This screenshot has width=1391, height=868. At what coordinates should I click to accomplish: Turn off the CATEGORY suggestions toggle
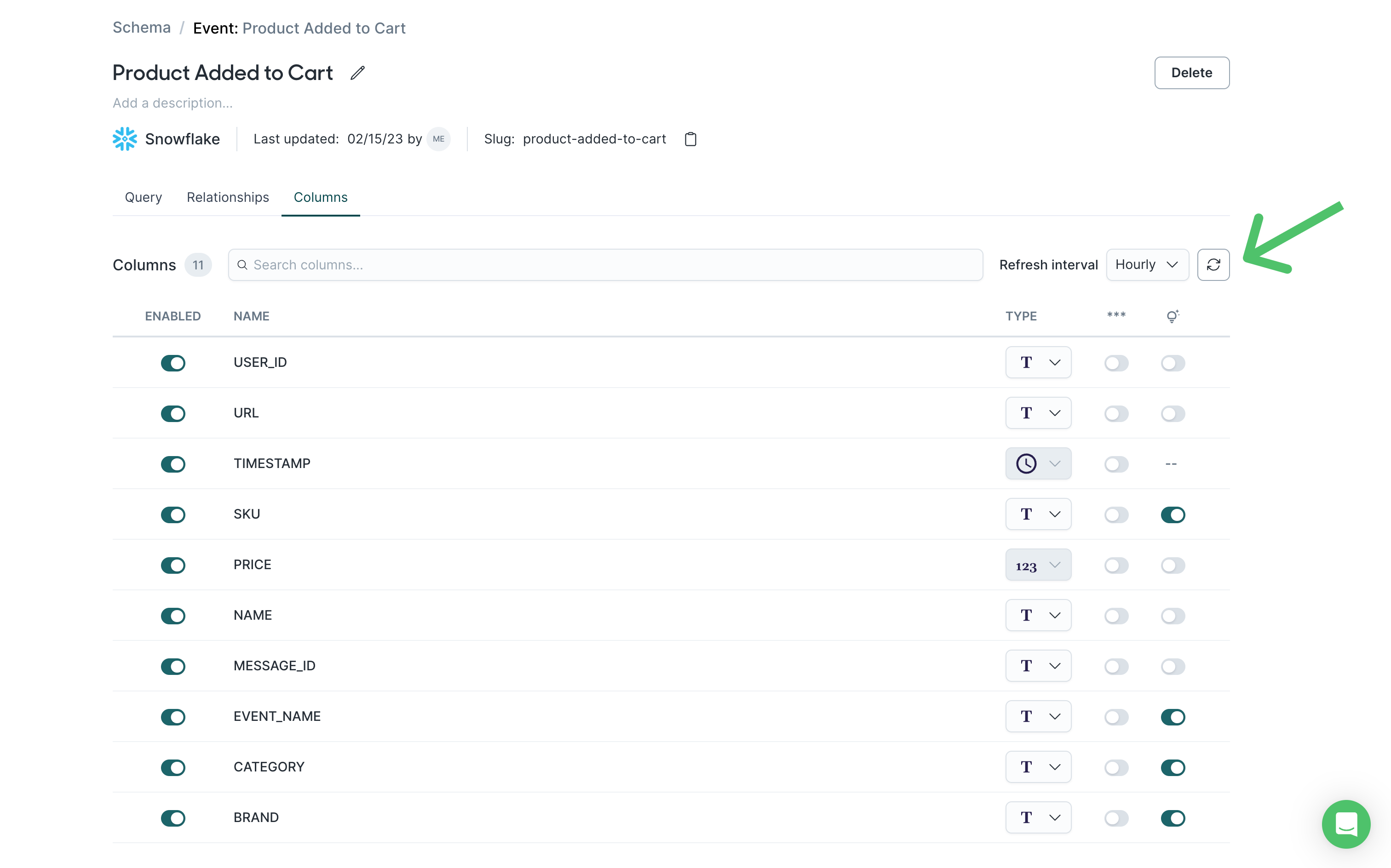[x=1173, y=767]
